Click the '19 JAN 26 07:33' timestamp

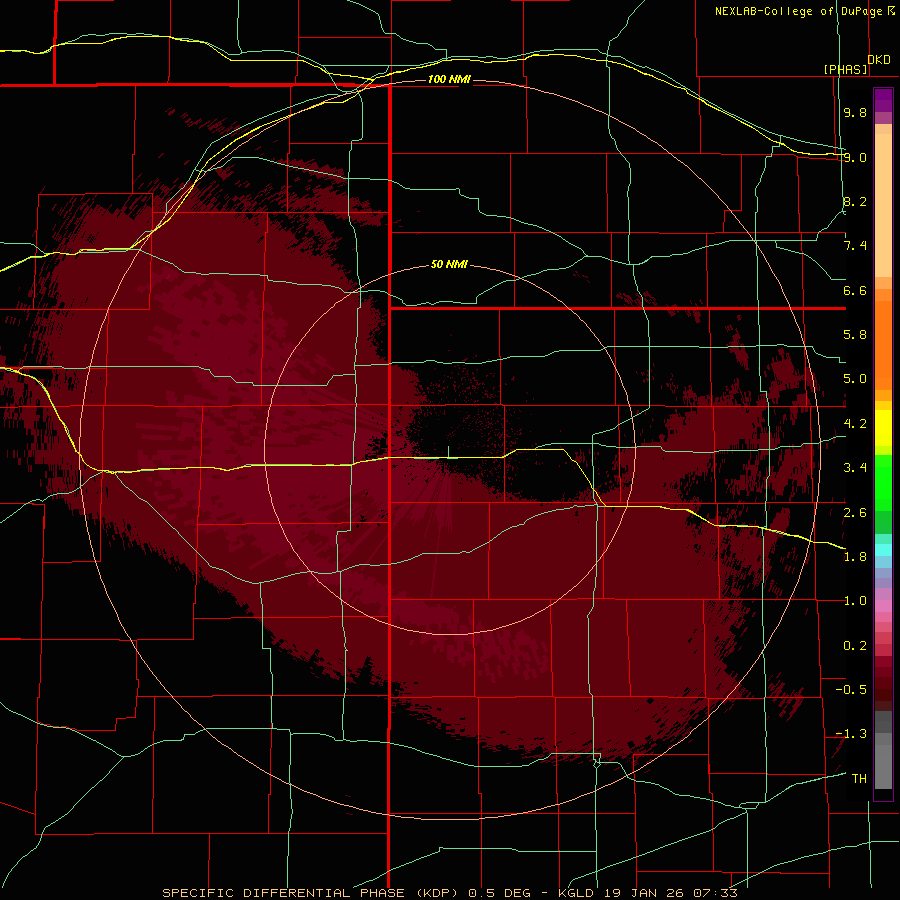pos(671,893)
